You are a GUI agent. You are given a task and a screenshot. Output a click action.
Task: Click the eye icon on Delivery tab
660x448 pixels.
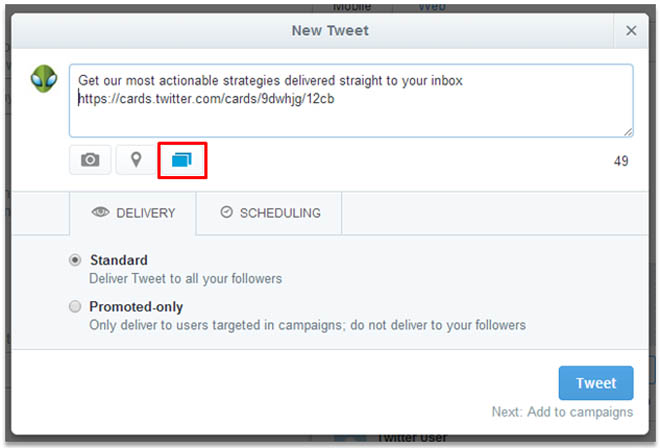pyautogui.click(x=101, y=212)
